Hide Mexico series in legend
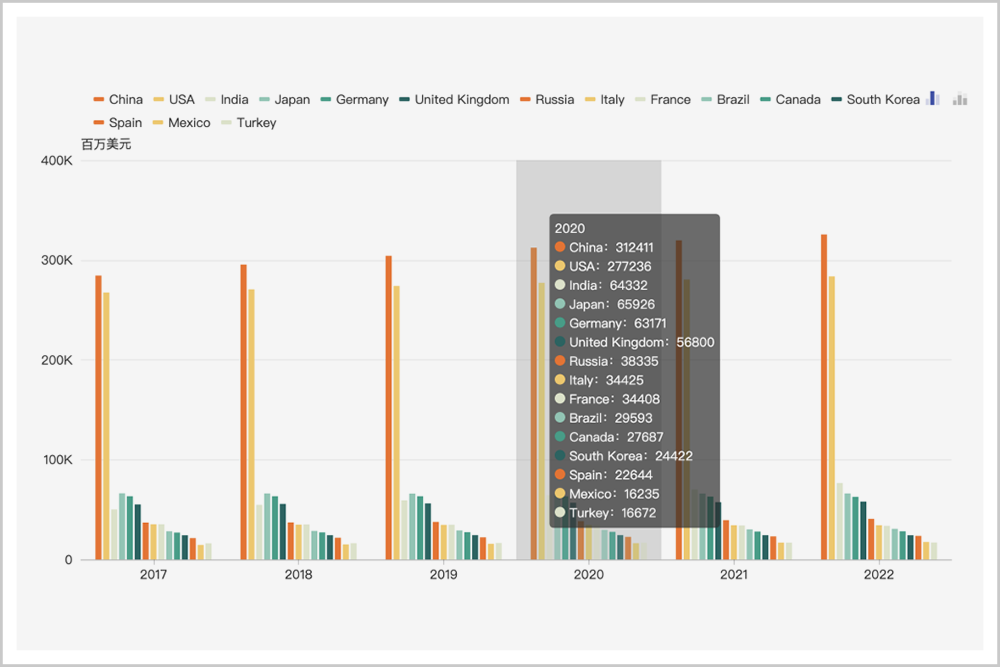1000x667 pixels. [182, 122]
